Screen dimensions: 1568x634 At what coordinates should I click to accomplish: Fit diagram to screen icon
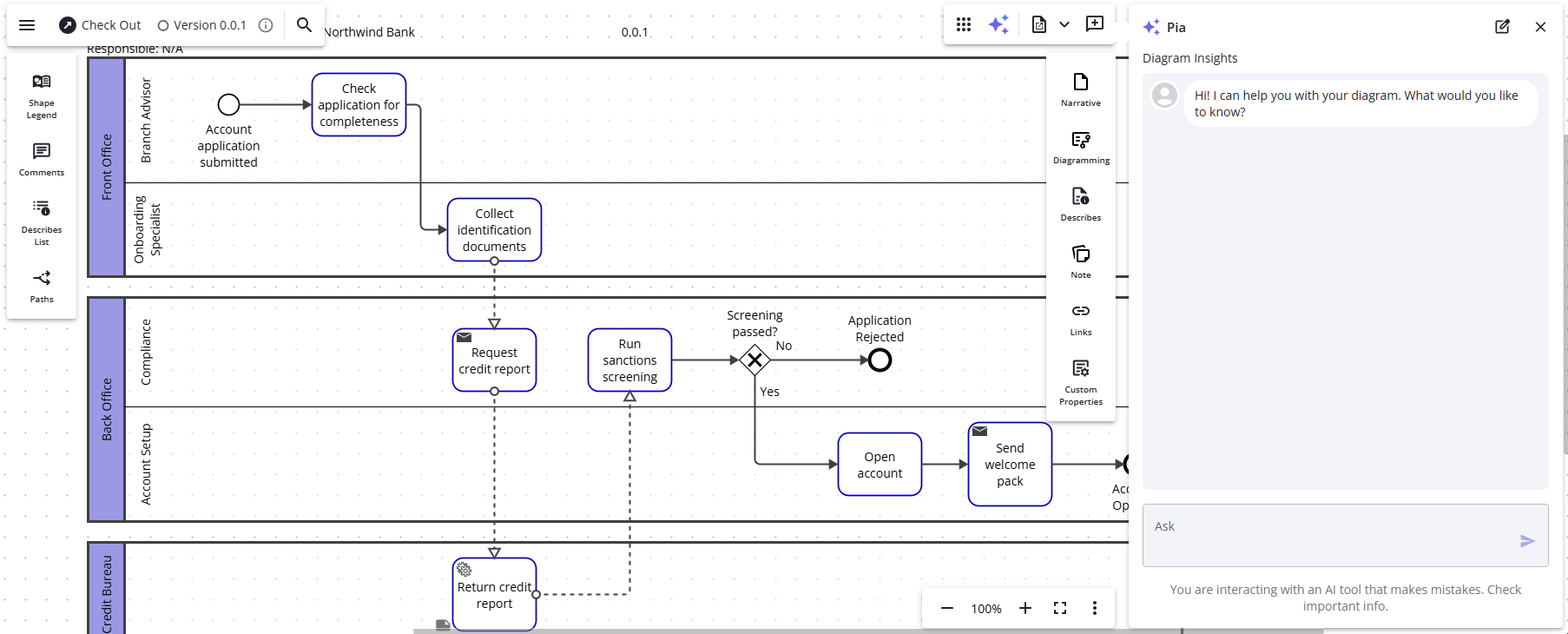(1060, 608)
